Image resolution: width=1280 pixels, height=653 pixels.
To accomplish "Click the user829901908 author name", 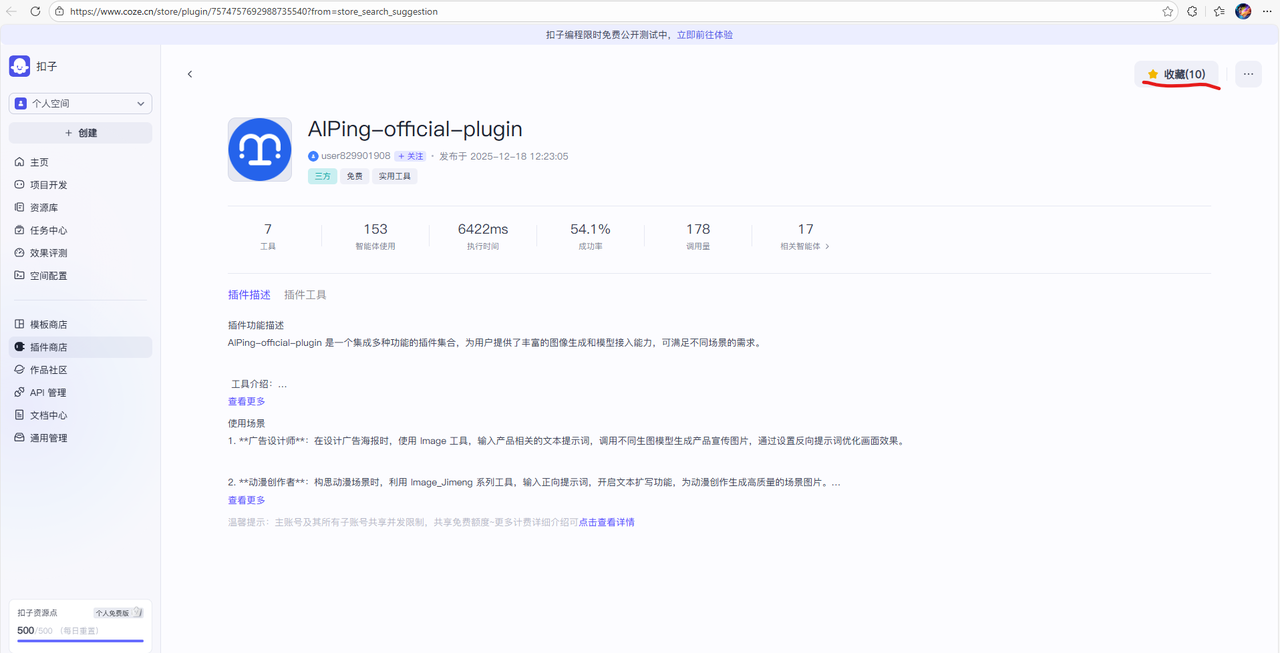I will pyautogui.click(x=355, y=156).
